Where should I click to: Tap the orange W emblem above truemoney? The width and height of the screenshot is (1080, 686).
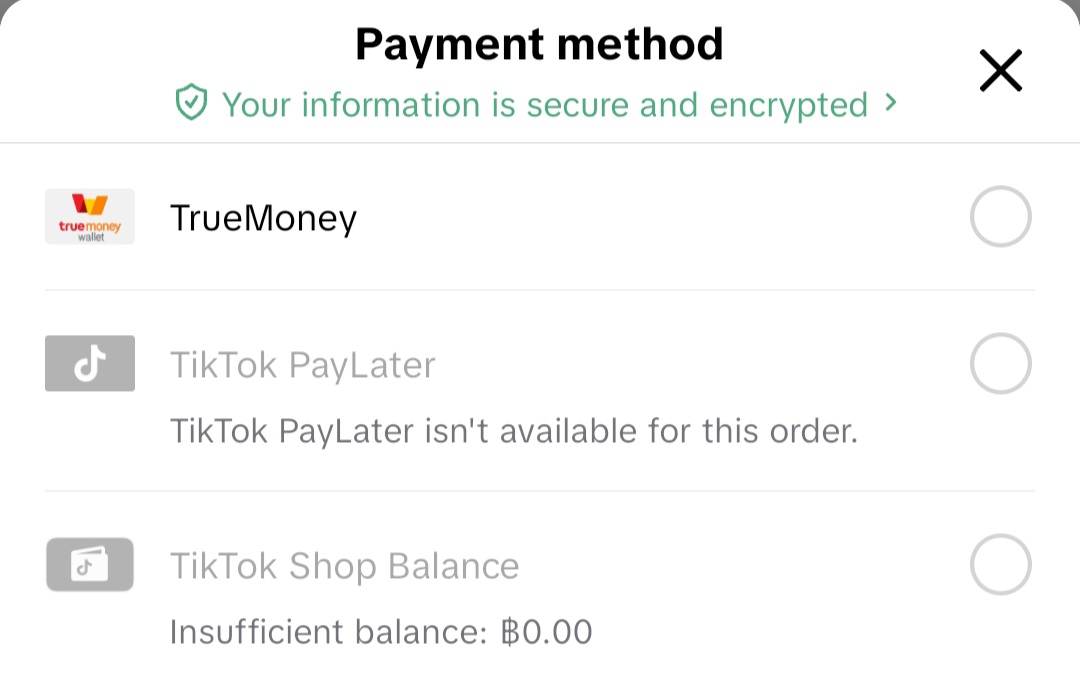click(90, 205)
